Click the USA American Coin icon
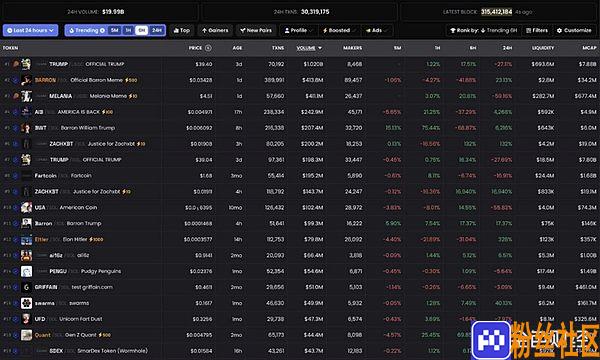 click(x=26, y=207)
